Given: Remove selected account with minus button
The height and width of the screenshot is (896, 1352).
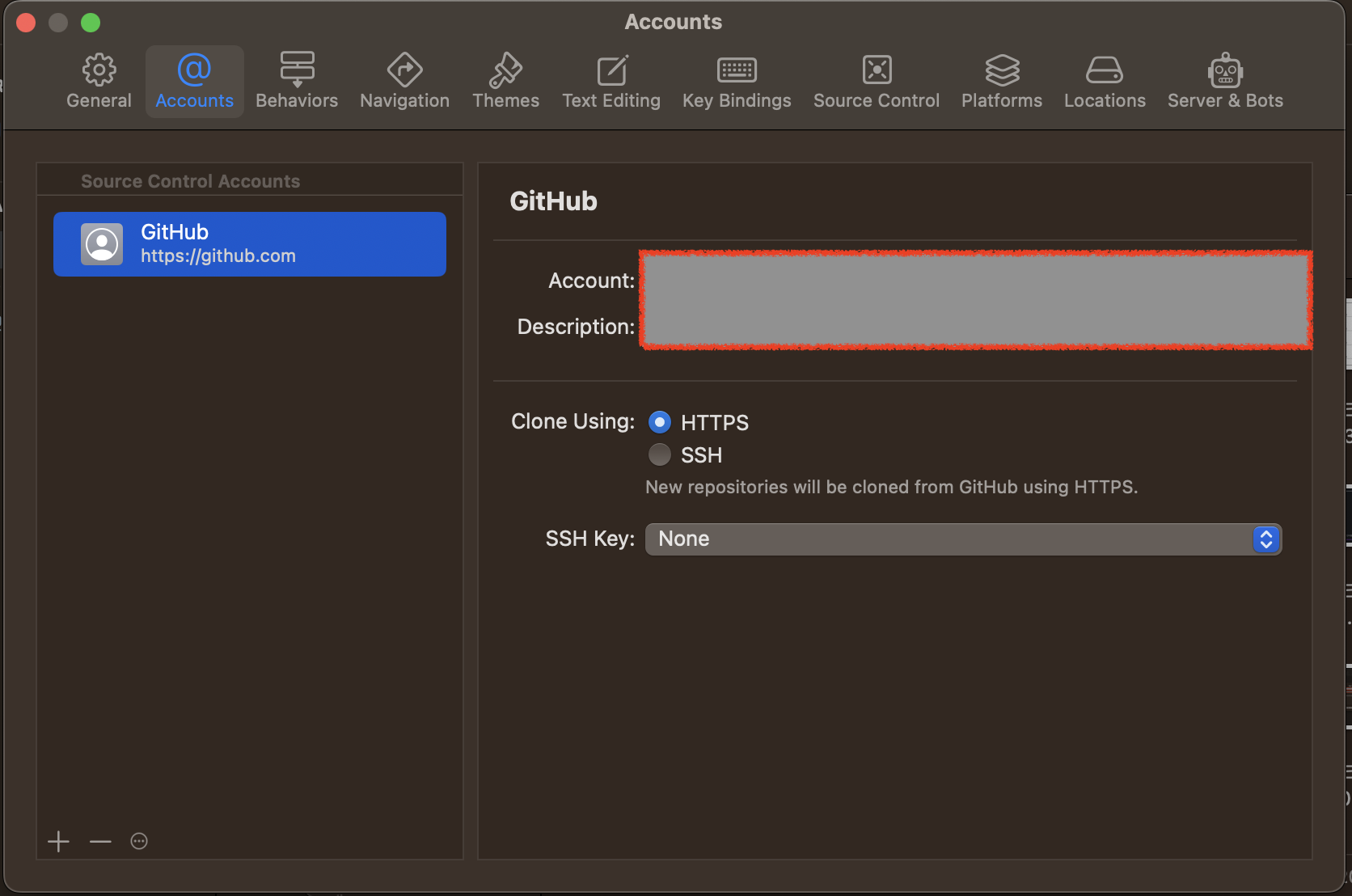Looking at the screenshot, I should (100, 841).
